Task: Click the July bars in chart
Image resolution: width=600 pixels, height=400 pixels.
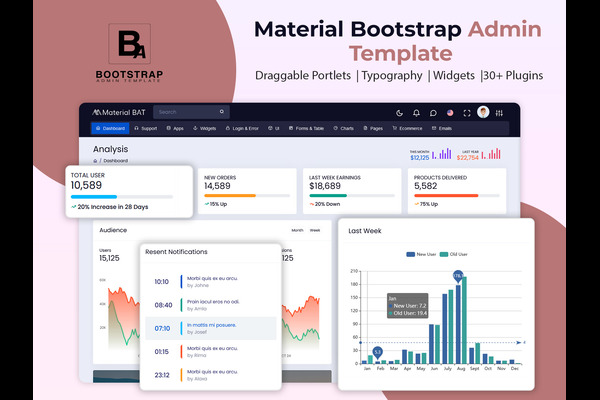Action: (448, 327)
